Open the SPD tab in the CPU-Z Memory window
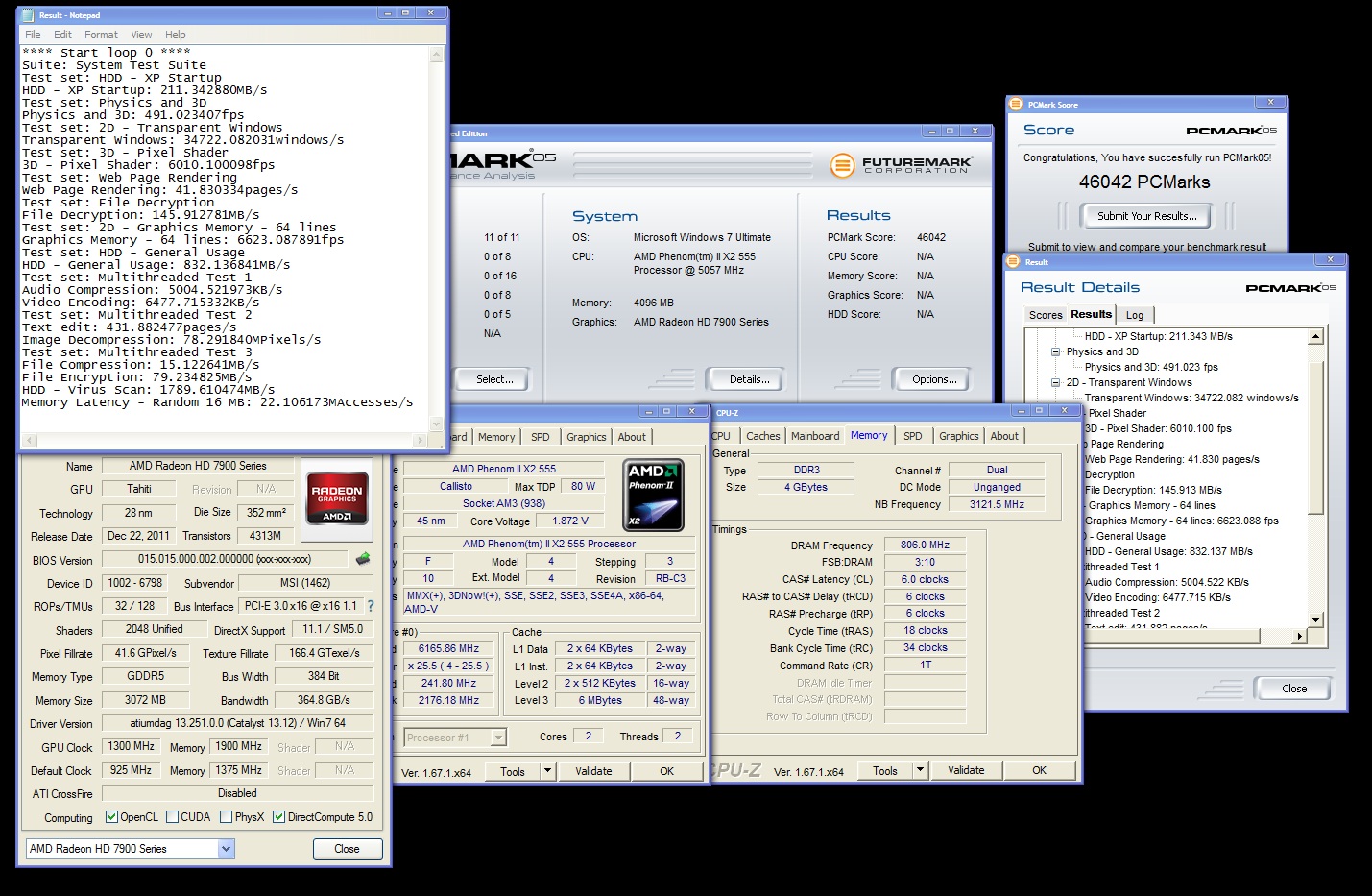Screen dimensions: 1372x896 tap(913, 436)
